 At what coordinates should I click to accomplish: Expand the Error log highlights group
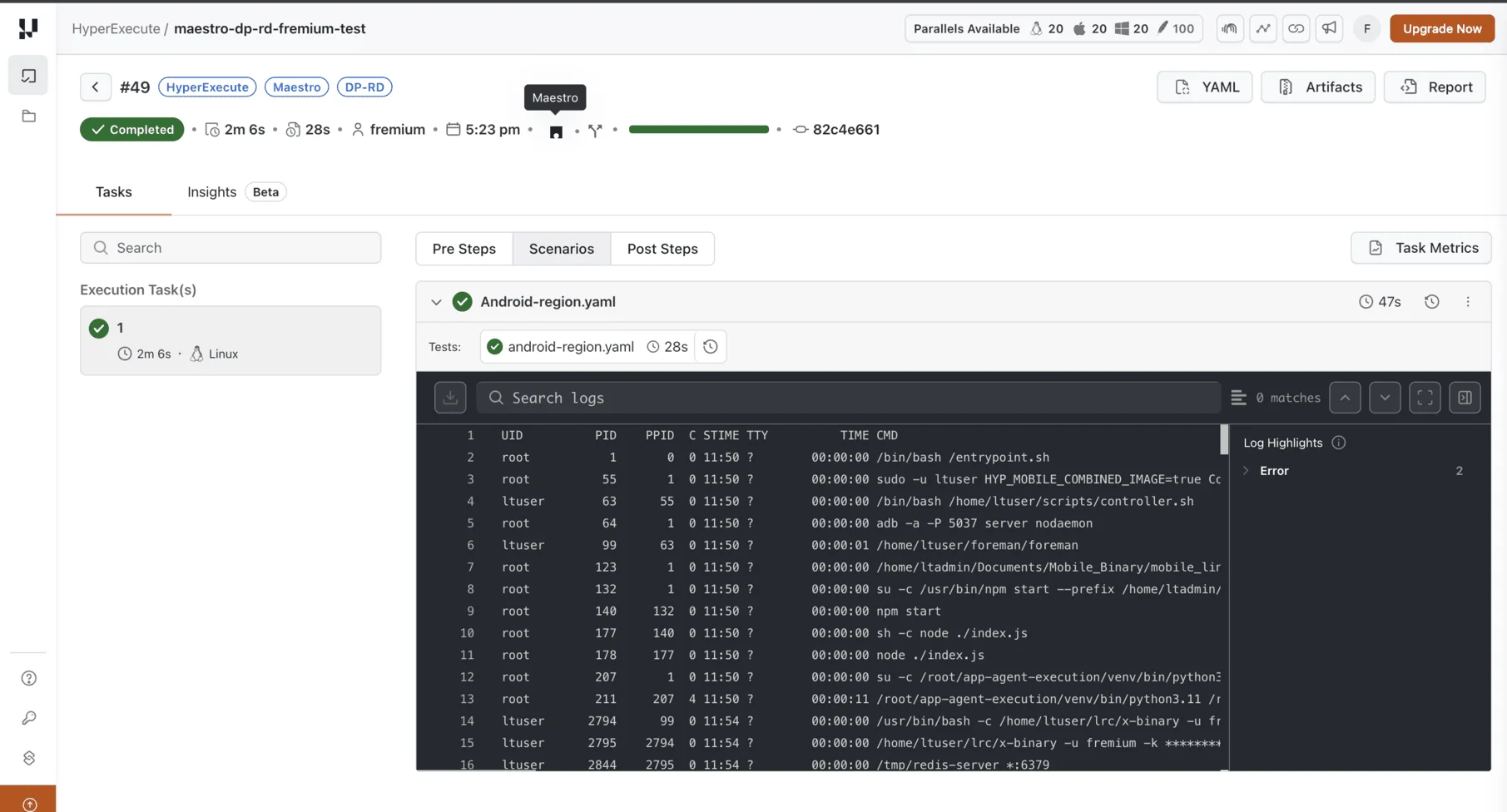[x=1246, y=471]
